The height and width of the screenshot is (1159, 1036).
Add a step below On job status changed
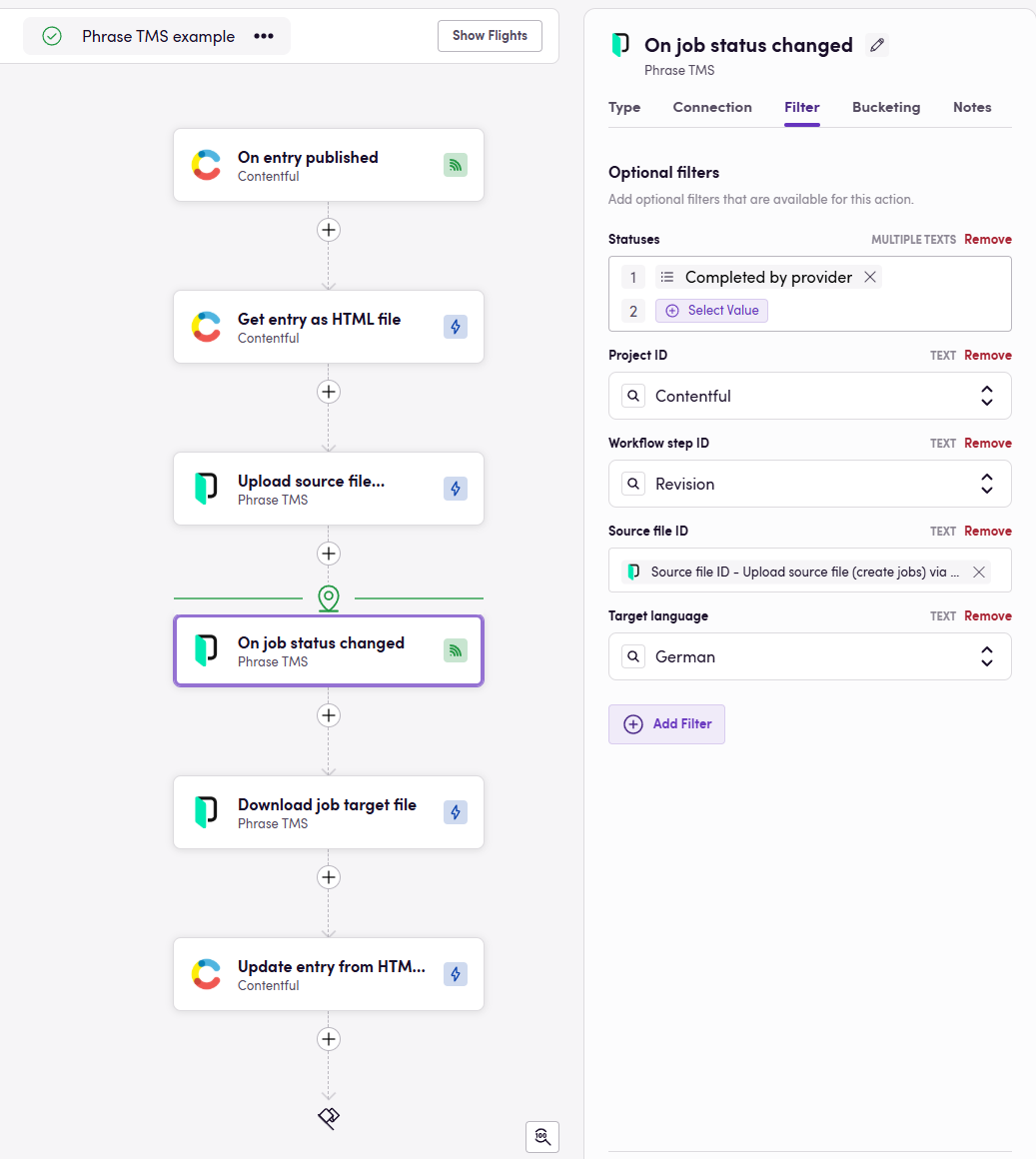(328, 715)
